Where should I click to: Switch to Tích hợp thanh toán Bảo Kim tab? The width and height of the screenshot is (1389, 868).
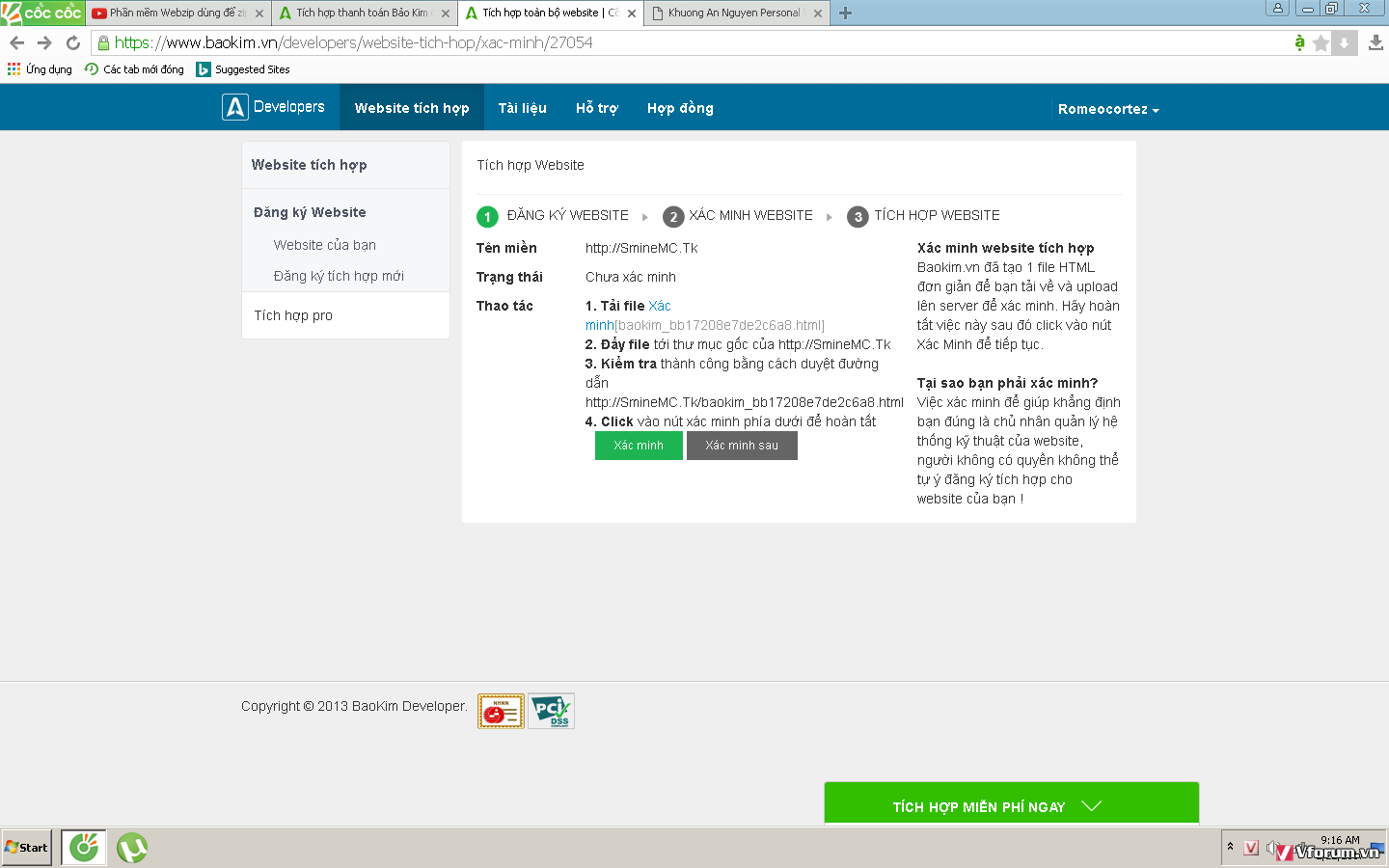363,14
